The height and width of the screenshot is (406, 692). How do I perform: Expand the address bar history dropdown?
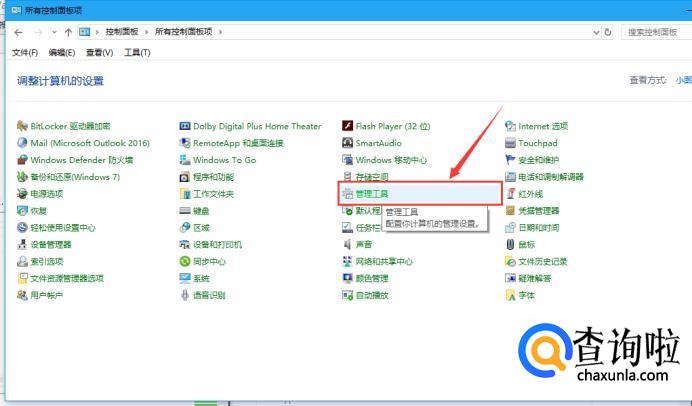pyautogui.click(x=596, y=32)
